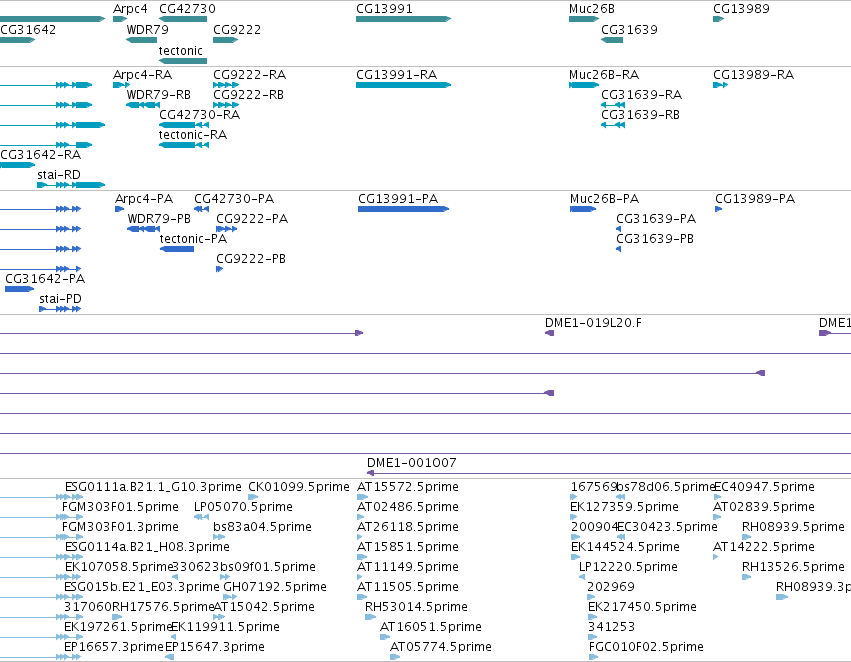Click the LP12220.5prime EST label
The height and width of the screenshot is (662, 851).
point(628,568)
